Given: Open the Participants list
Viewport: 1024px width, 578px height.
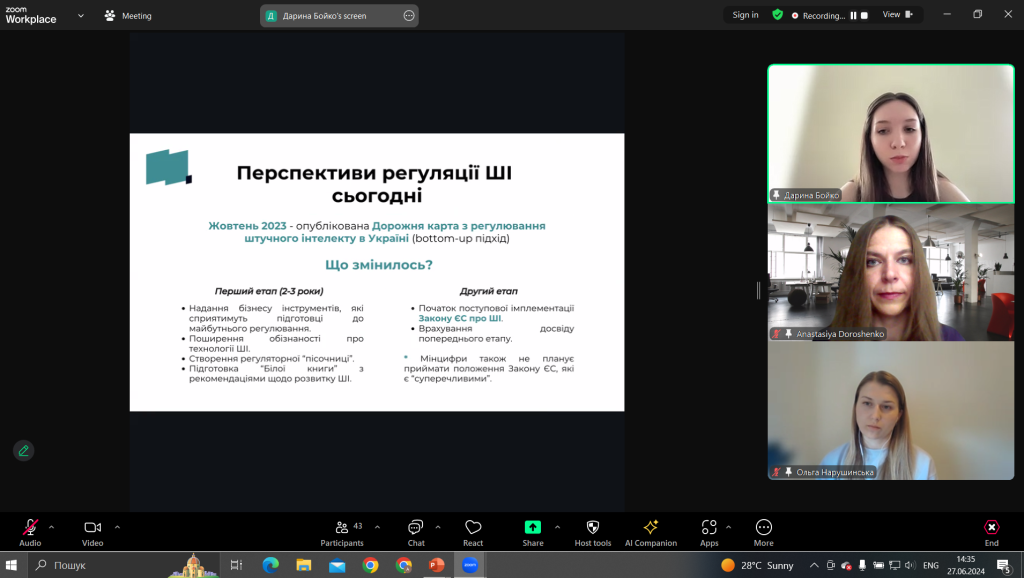Looking at the screenshot, I should (x=342, y=533).
